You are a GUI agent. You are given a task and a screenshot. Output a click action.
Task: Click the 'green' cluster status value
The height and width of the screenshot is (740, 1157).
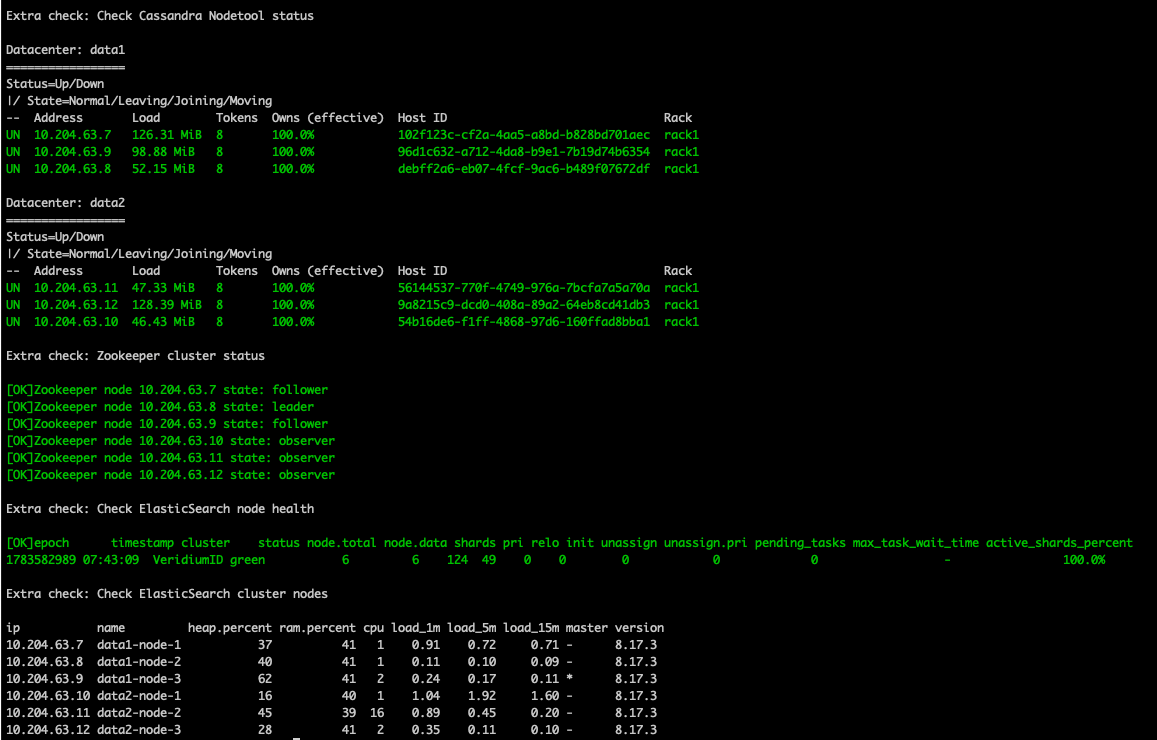(247, 560)
